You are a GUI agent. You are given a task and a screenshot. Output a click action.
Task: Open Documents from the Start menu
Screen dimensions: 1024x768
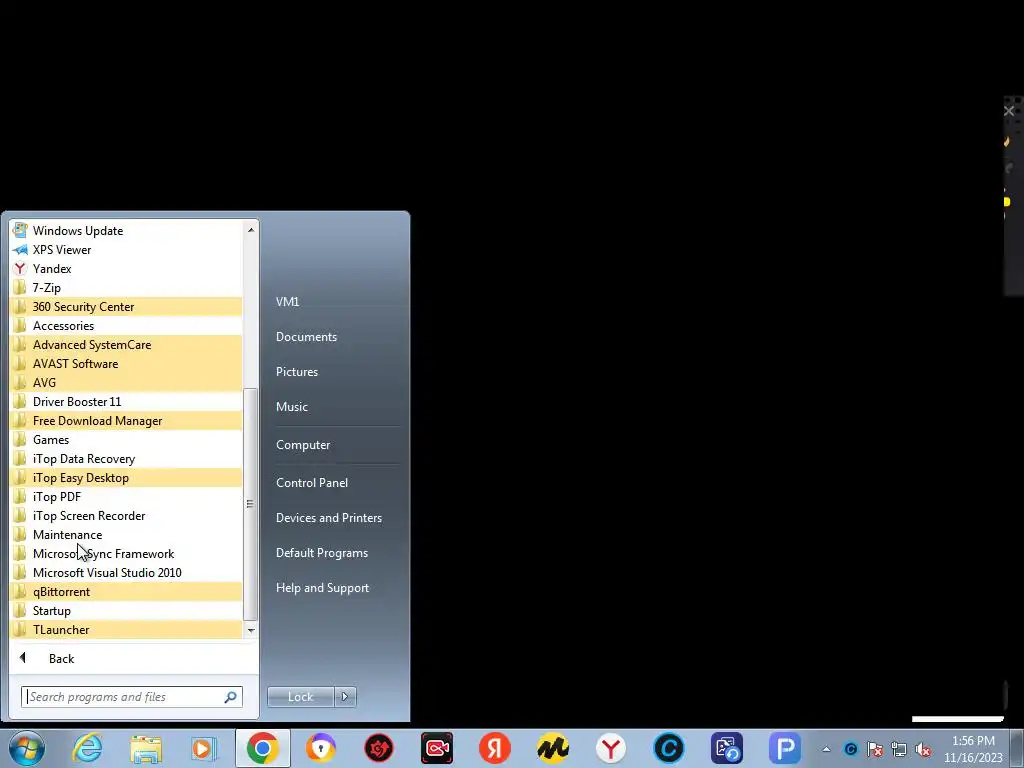(x=306, y=336)
